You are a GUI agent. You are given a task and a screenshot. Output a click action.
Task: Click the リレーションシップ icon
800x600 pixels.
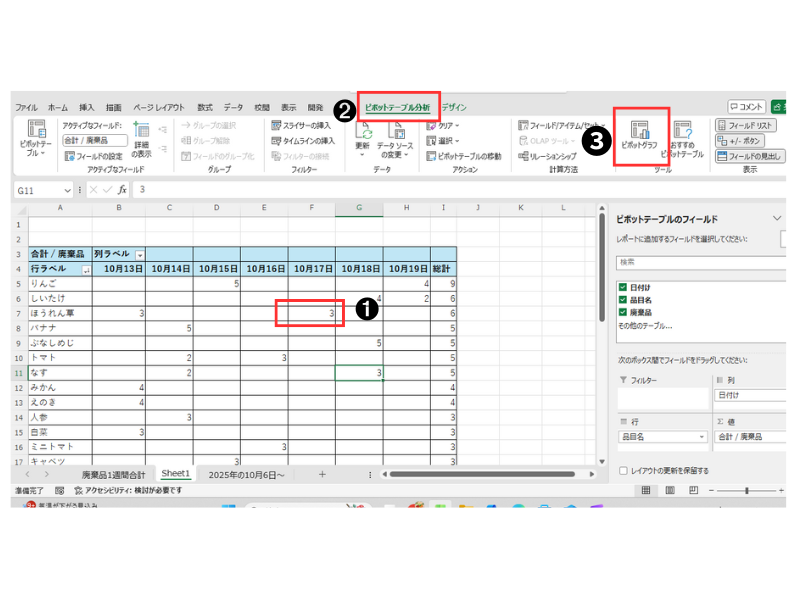pos(546,156)
